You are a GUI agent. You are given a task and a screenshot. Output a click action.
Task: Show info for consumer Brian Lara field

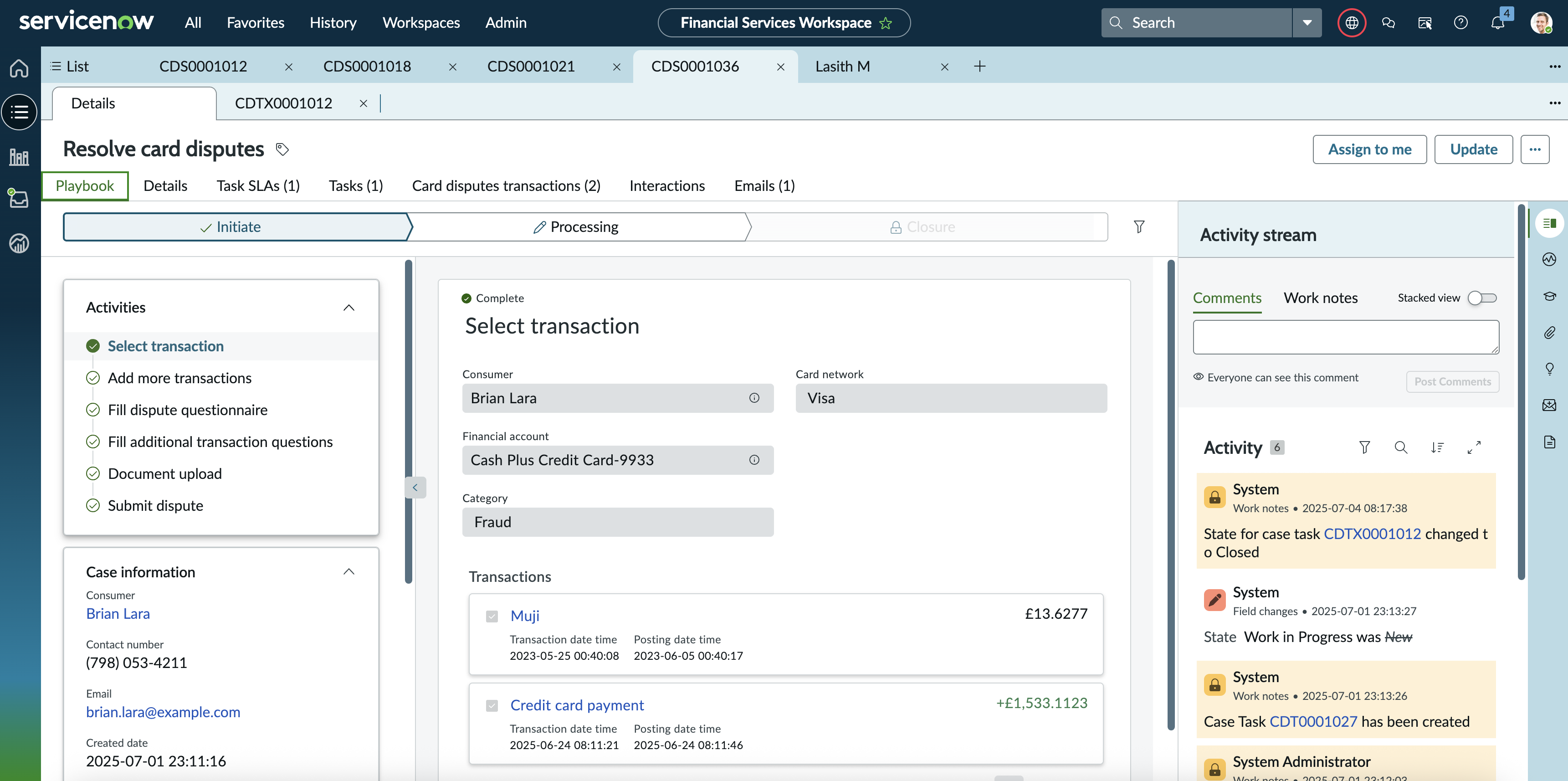754,398
